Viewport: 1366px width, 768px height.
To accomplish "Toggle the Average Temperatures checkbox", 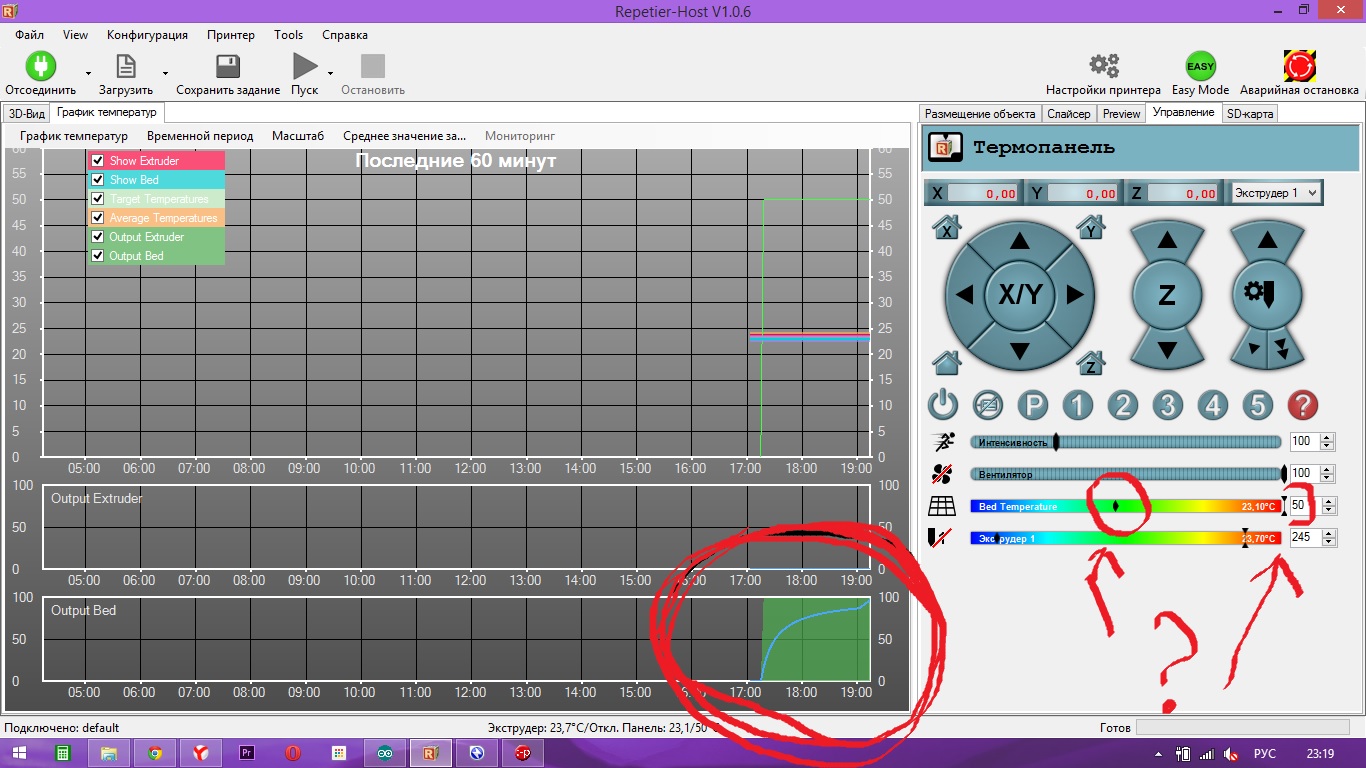I will 98,218.
